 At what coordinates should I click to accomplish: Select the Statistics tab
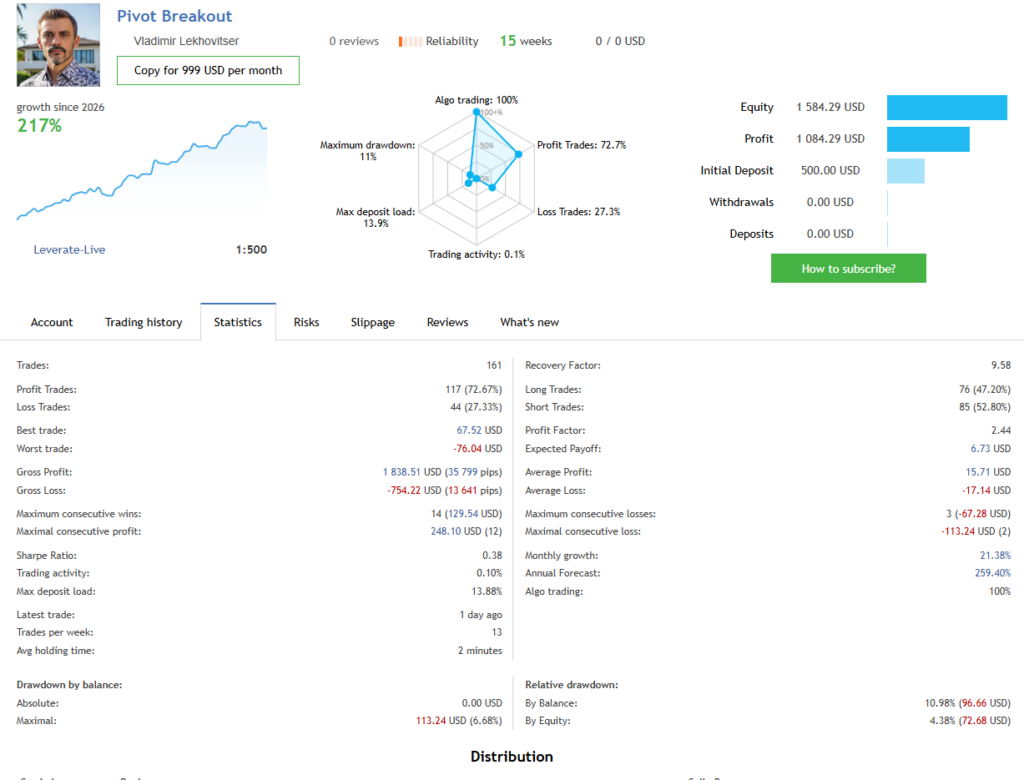[238, 322]
